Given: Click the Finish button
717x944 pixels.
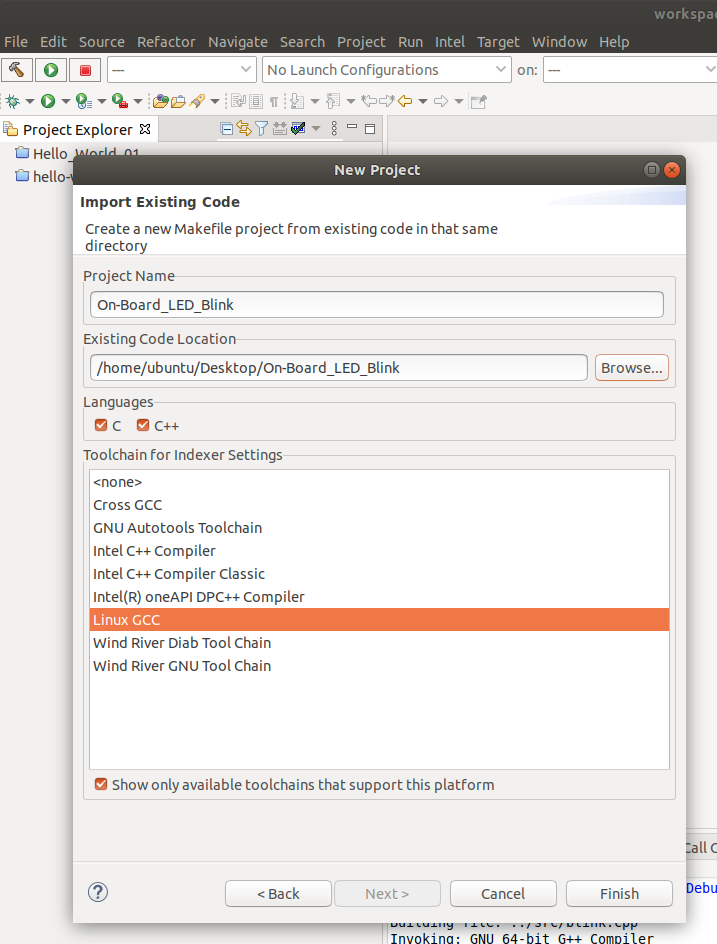Looking at the screenshot, I should coord(619,894).
